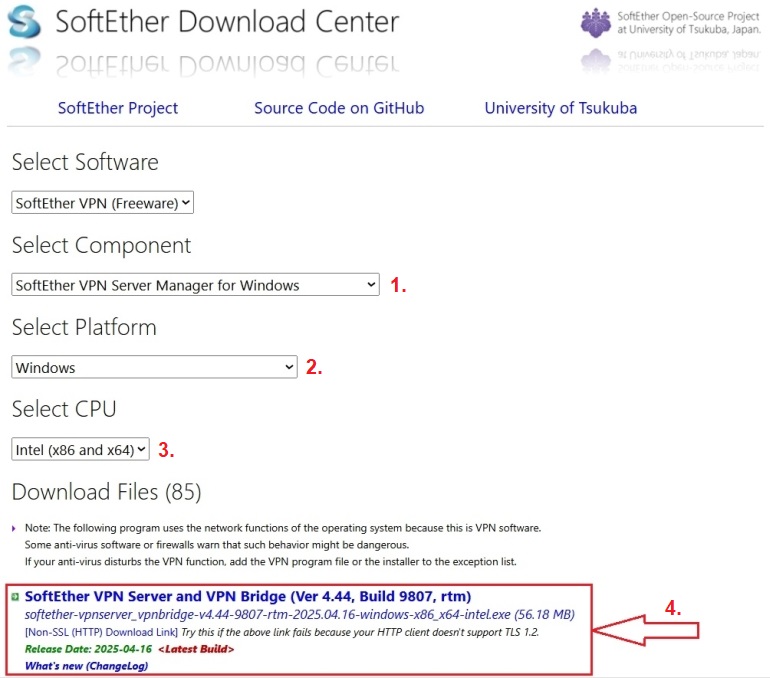This screenshot has height=678, width=770.
Task: Click the Download Files (85) heading
Action: tap(106, 492)
